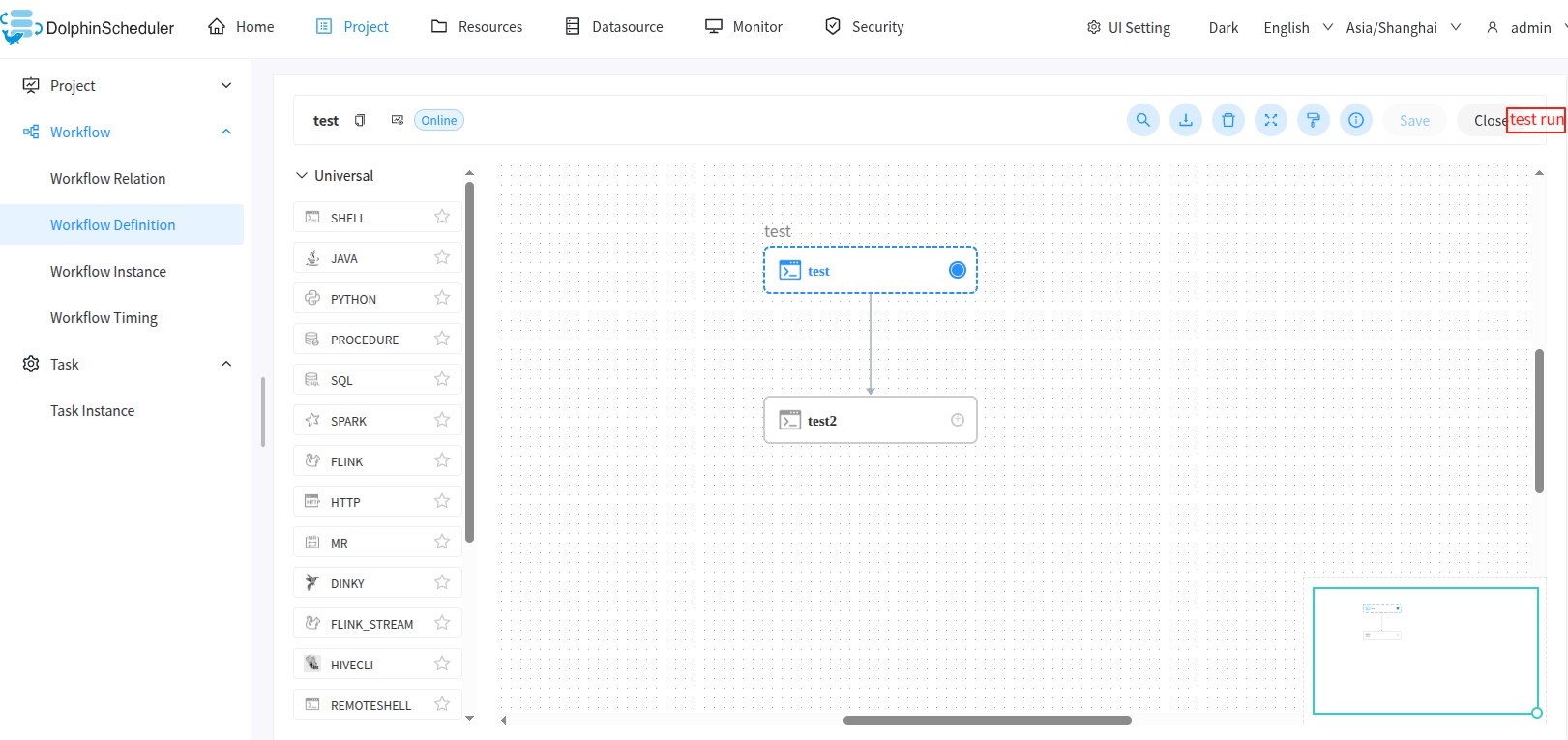This screenshot has width=1568, height=740.
Task: Open the Datasource menu
Action: point(614,27)
